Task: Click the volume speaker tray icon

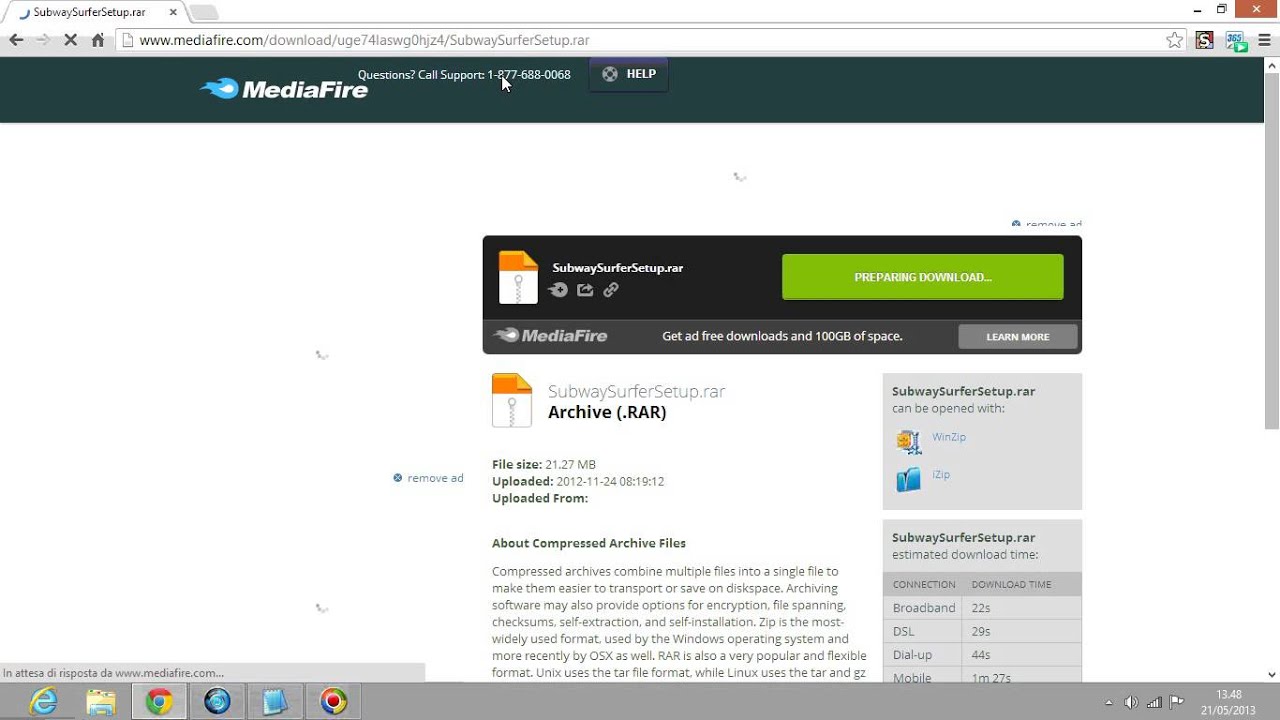Action: tap(1131, 702)
